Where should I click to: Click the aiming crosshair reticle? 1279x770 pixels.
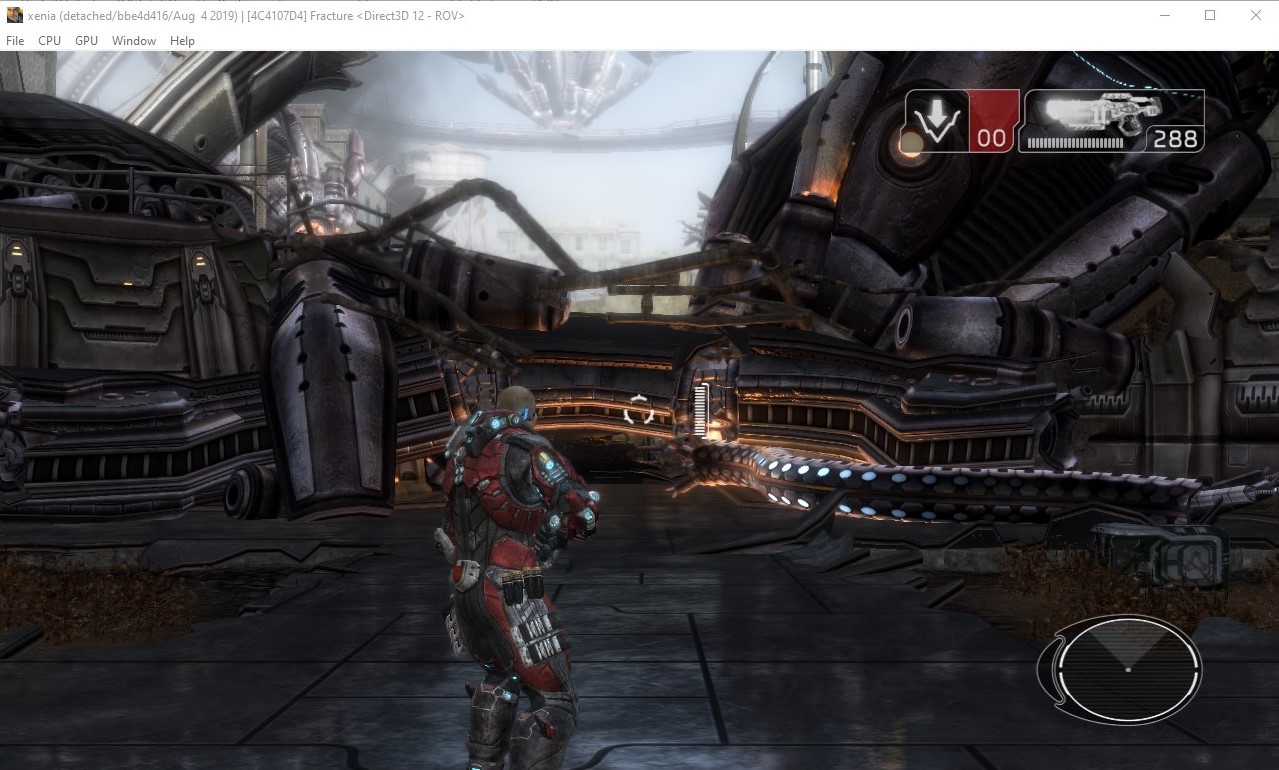[638, 409]
